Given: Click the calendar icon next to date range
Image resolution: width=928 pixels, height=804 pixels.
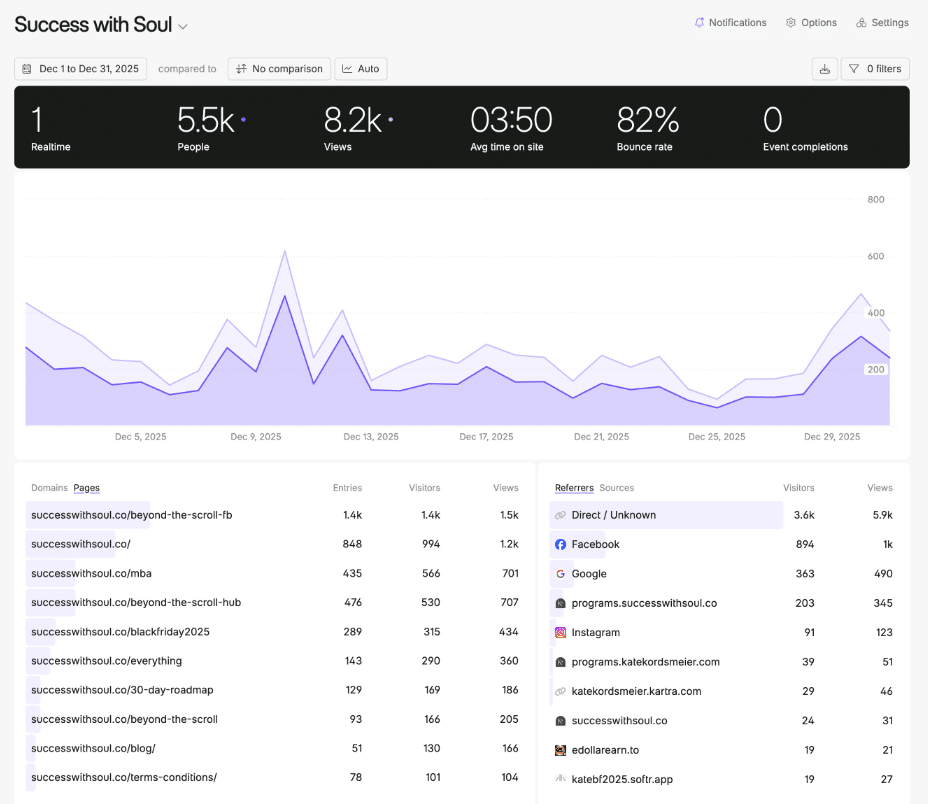Looking at the screenshot, I should point(25,68).
